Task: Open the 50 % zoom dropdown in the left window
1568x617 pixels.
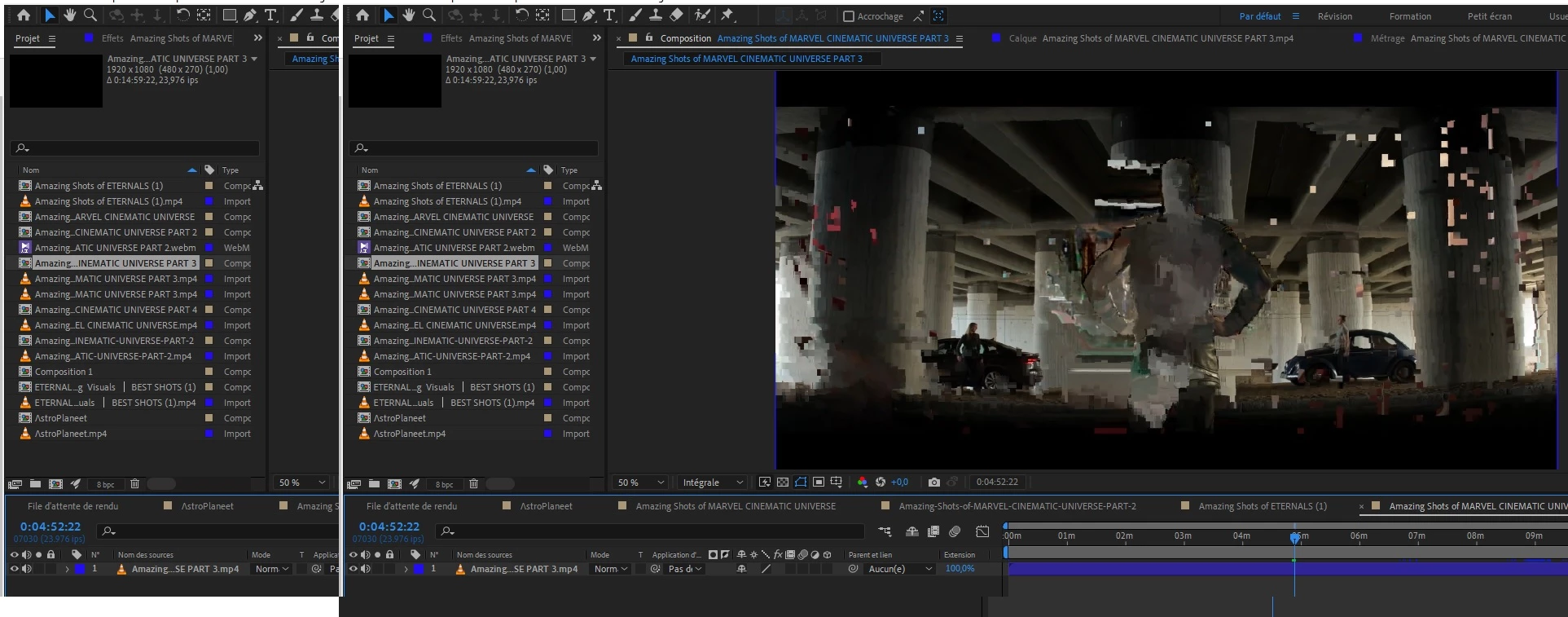Action: [x=302, y=483]
